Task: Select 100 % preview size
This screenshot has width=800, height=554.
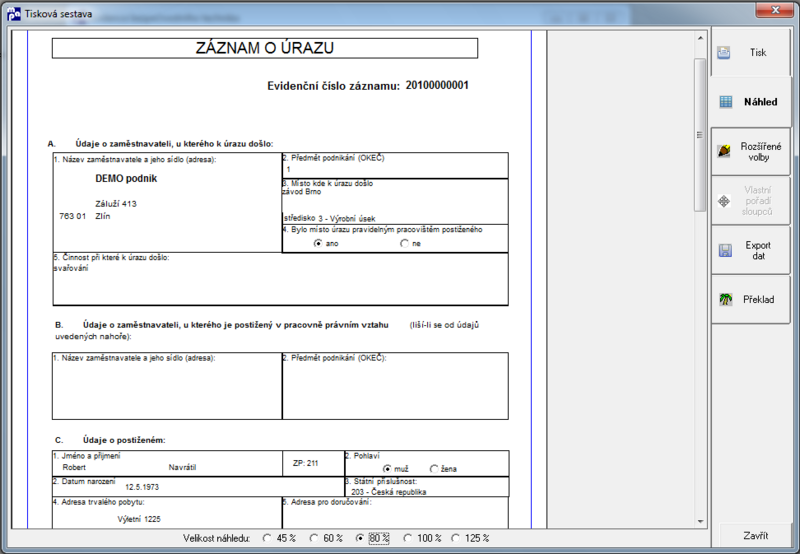Action: coord(407,538)
